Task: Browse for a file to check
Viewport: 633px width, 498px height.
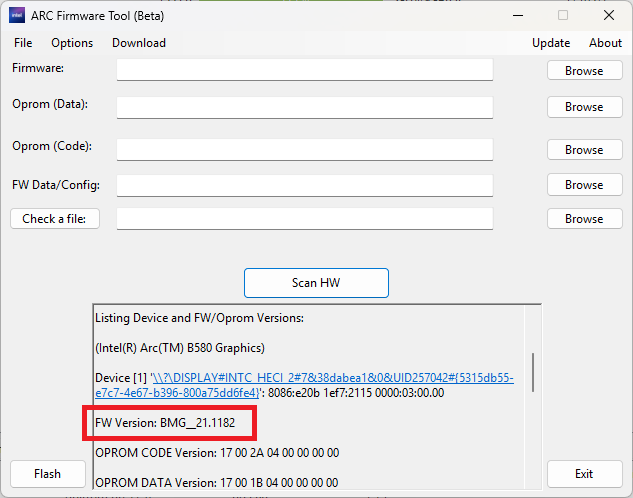Action: coord(585,219)
